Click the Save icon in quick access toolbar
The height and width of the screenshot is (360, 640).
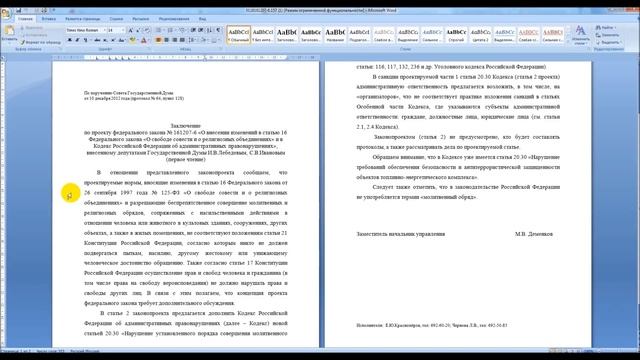[19, 10]
